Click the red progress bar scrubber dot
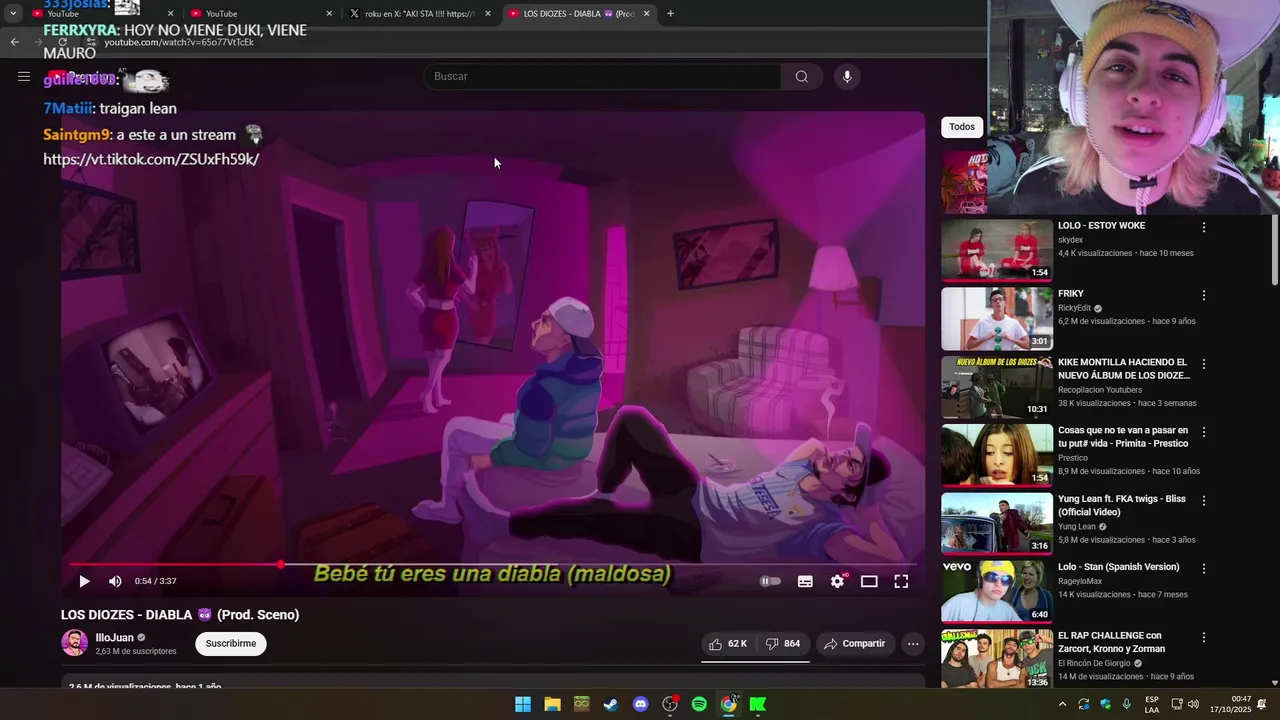The width and height of the screenshot is (1280, 720). coord(281,564)
